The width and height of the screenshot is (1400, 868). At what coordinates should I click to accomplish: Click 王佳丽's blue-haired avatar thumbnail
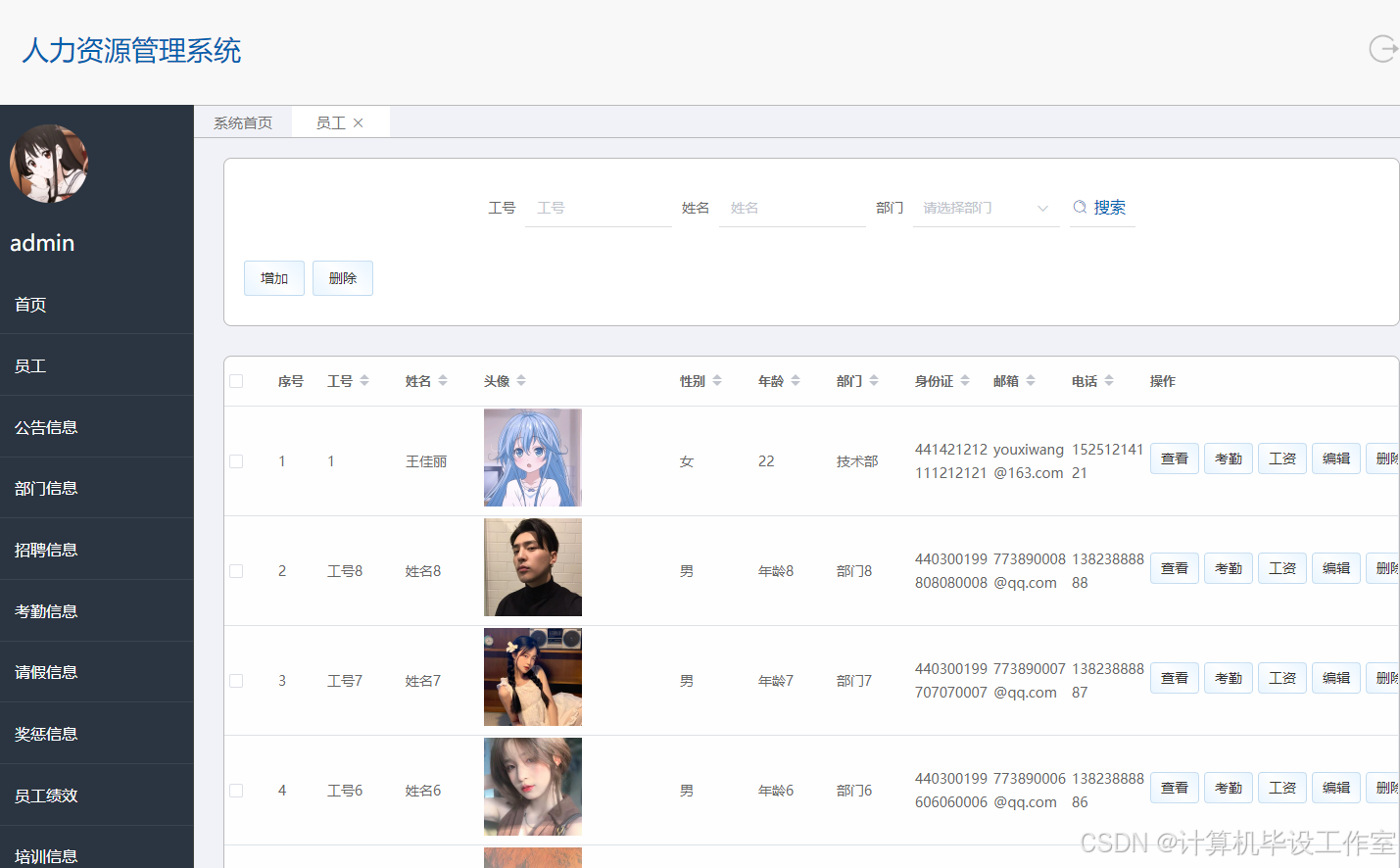533,458
